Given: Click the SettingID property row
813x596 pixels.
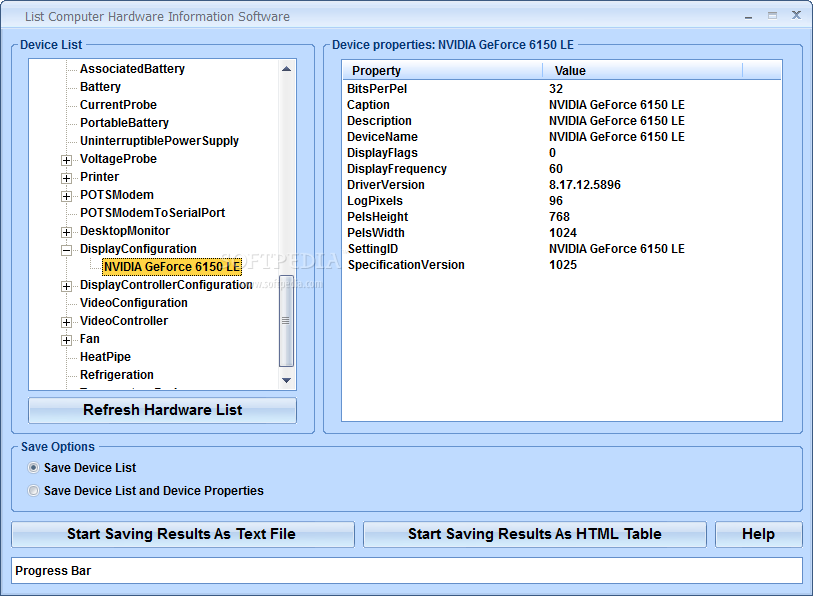Looking at the screenshot, I should coord(562,249).
